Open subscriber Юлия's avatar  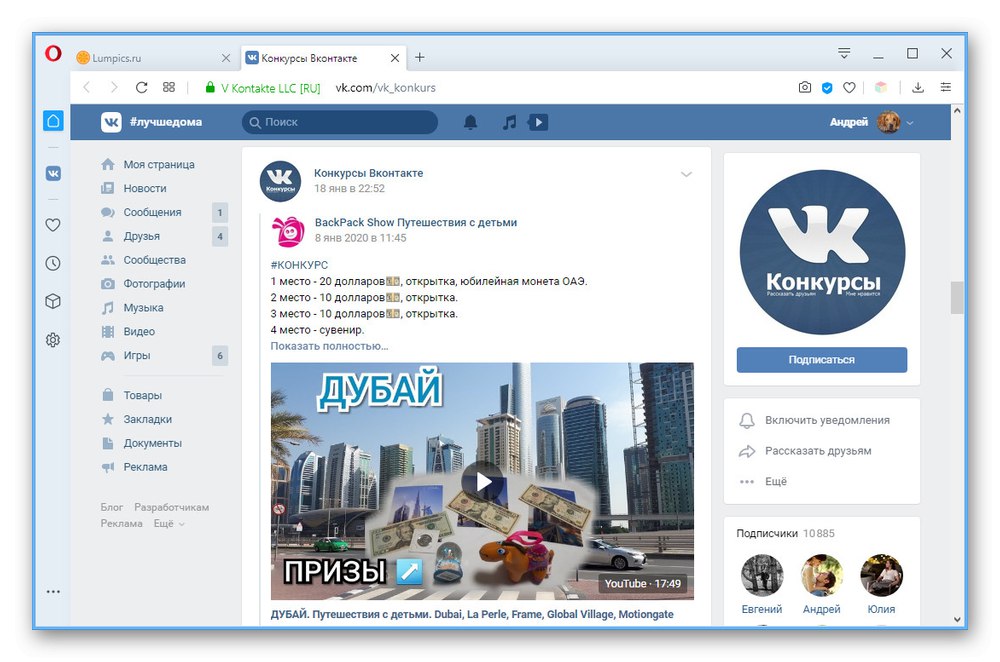881,575
